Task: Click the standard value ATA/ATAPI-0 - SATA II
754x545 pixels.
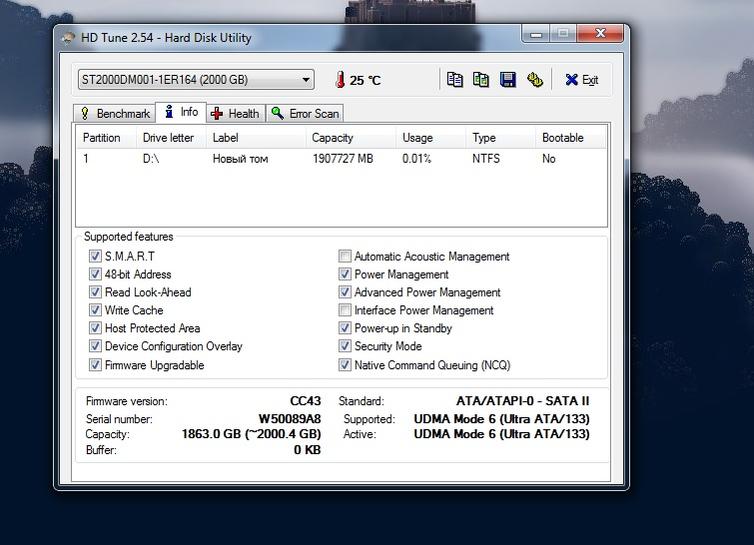Action: [x=523, y=401]
